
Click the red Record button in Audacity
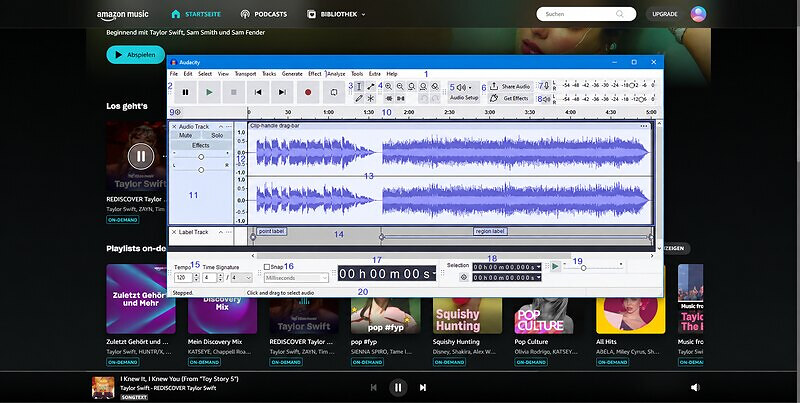click(x=308, y=92)
